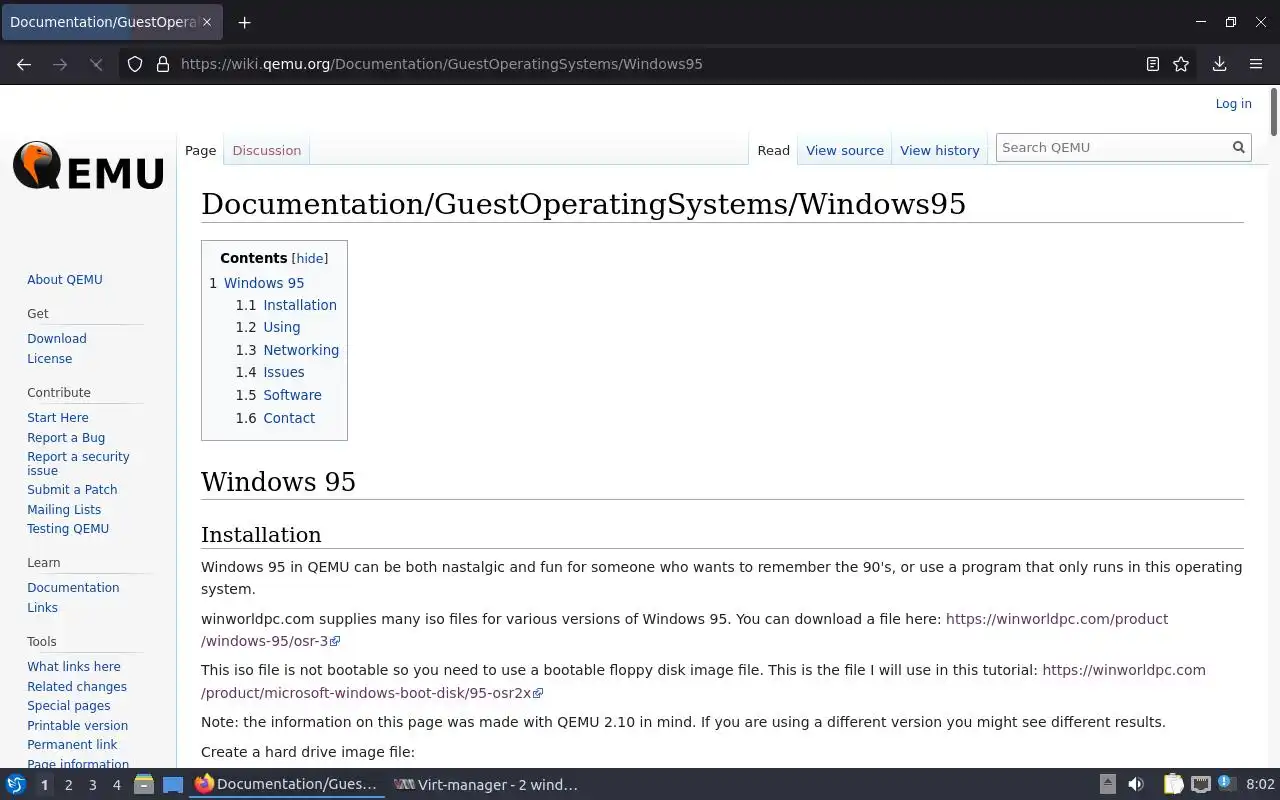The height and width of the screenshot is (800, 1280).
Task: Click the browser back arrow
Action: pyautogui.click(x=24, y=64)
